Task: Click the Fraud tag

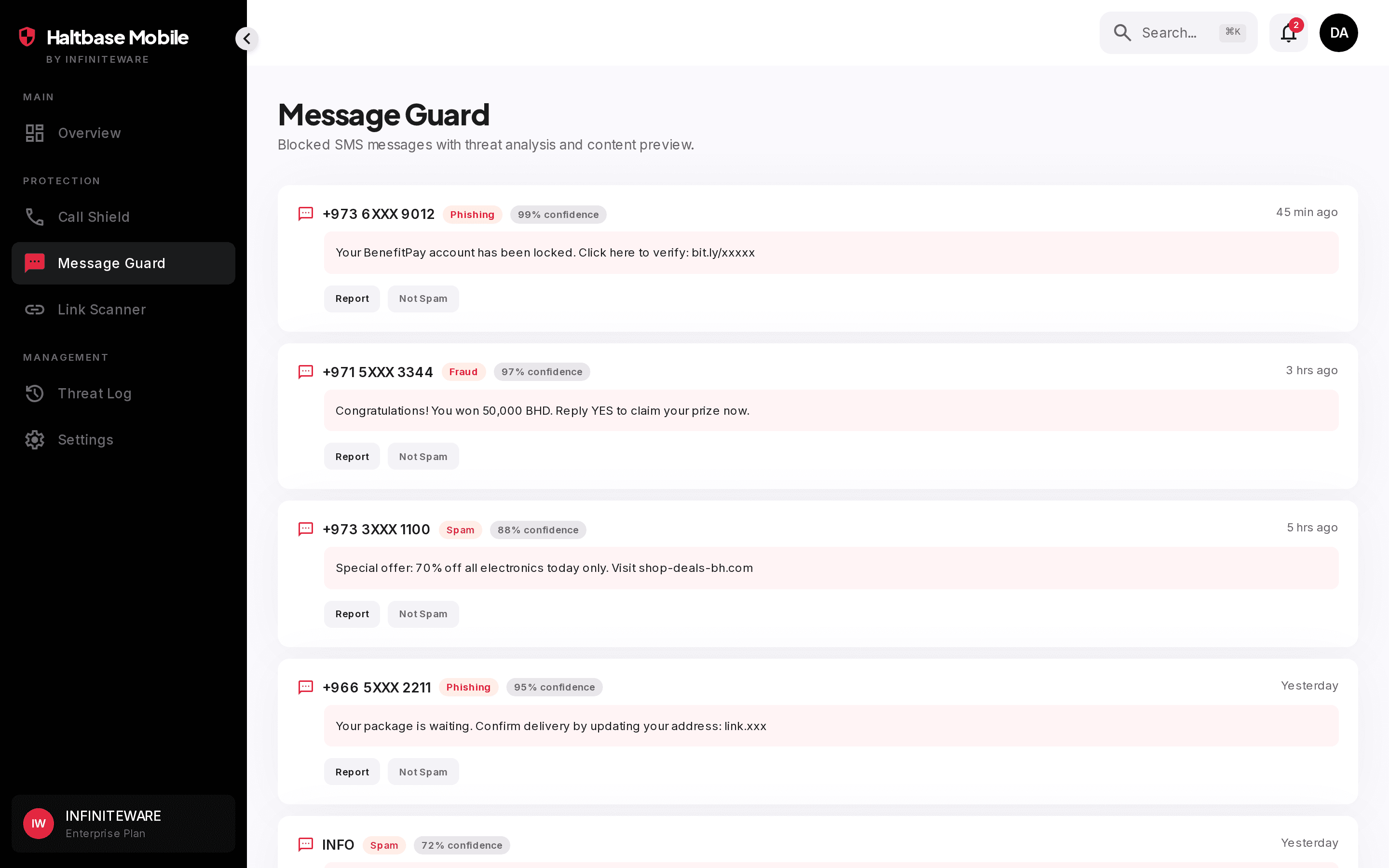Action: pyautogui.click(x=463, y=372)
